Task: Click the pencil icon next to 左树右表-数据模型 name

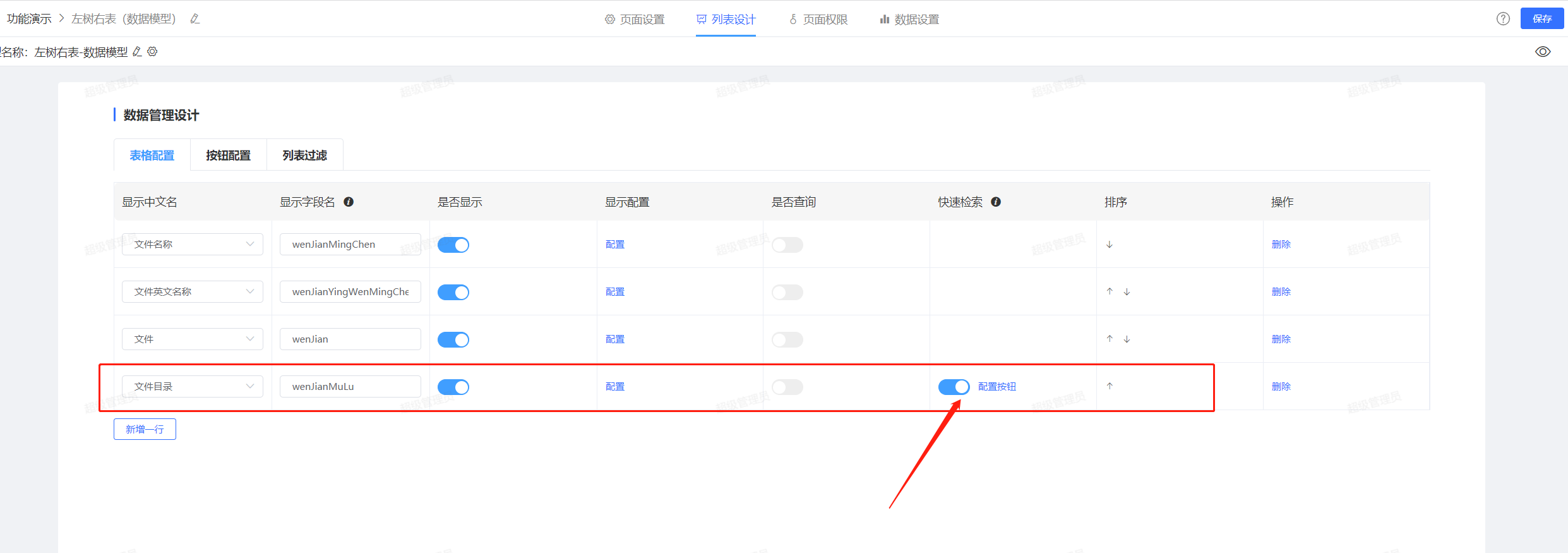Action: [x=137, y=52]
